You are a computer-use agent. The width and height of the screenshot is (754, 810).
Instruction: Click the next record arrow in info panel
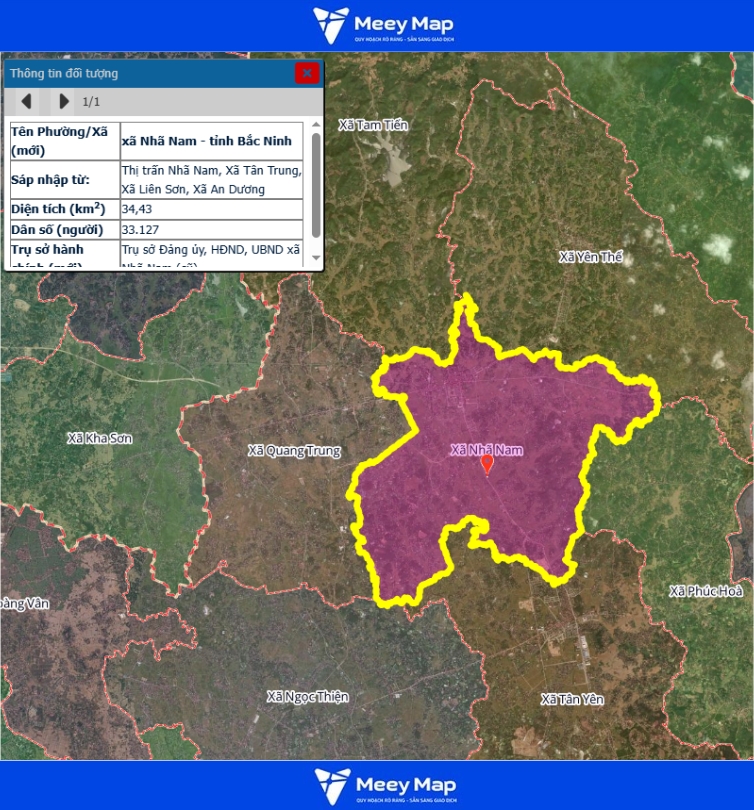coord(64,101)
